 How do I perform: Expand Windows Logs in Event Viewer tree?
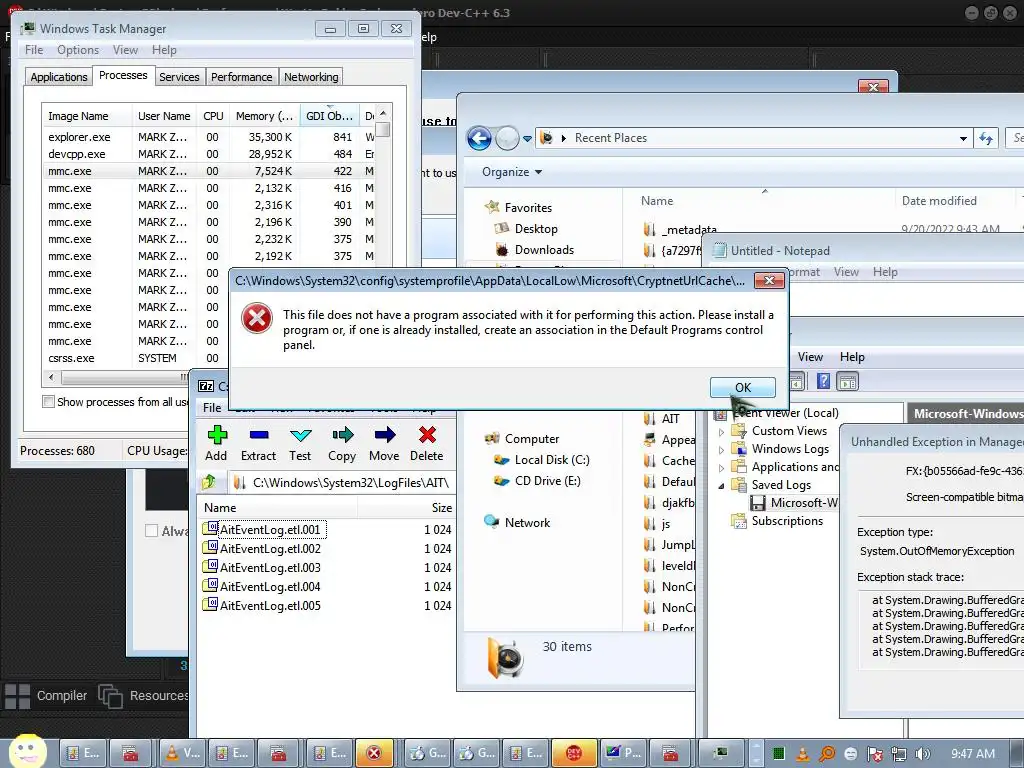[721, 449]
